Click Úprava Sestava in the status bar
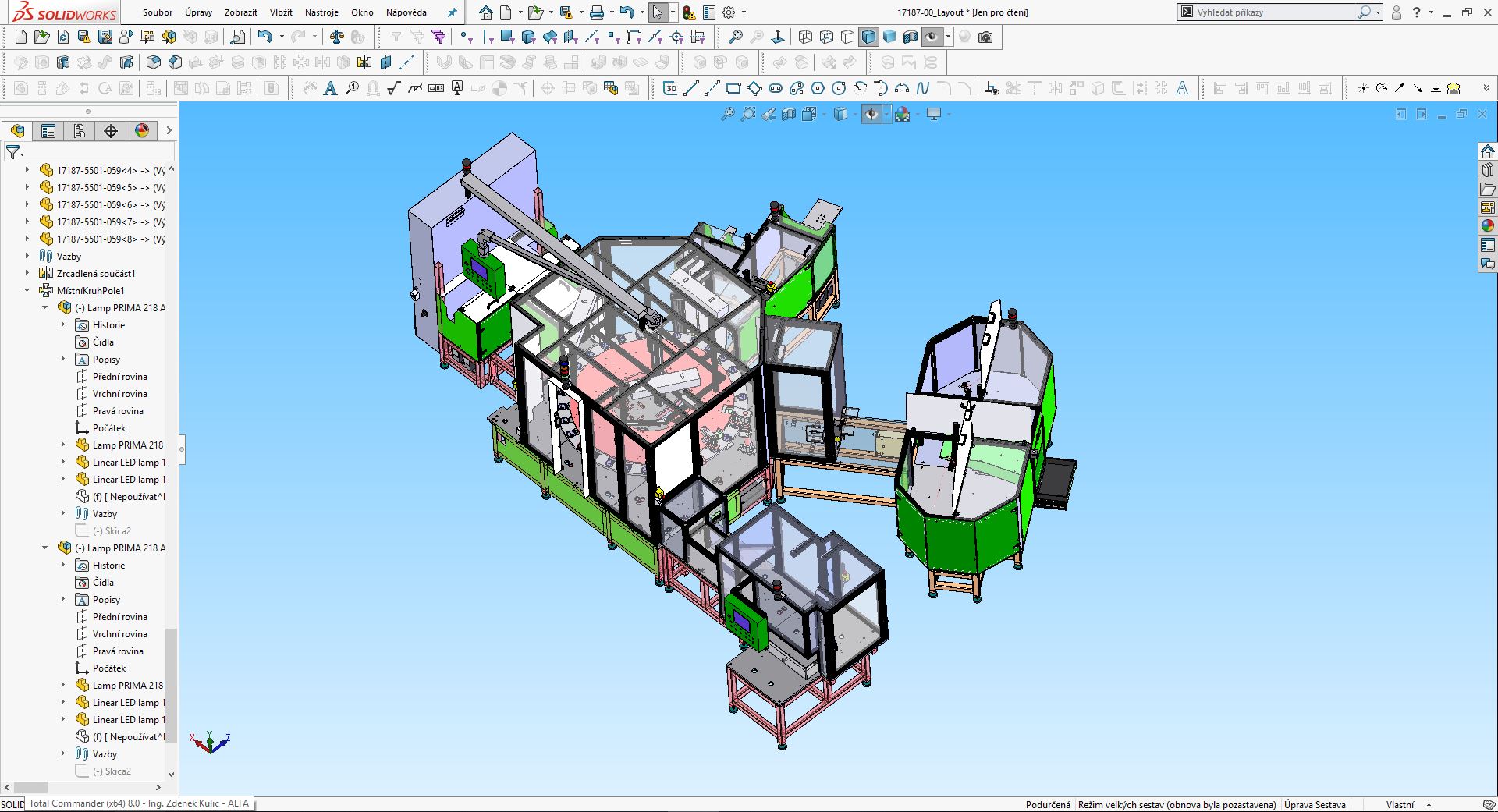 click(1314, 804)
